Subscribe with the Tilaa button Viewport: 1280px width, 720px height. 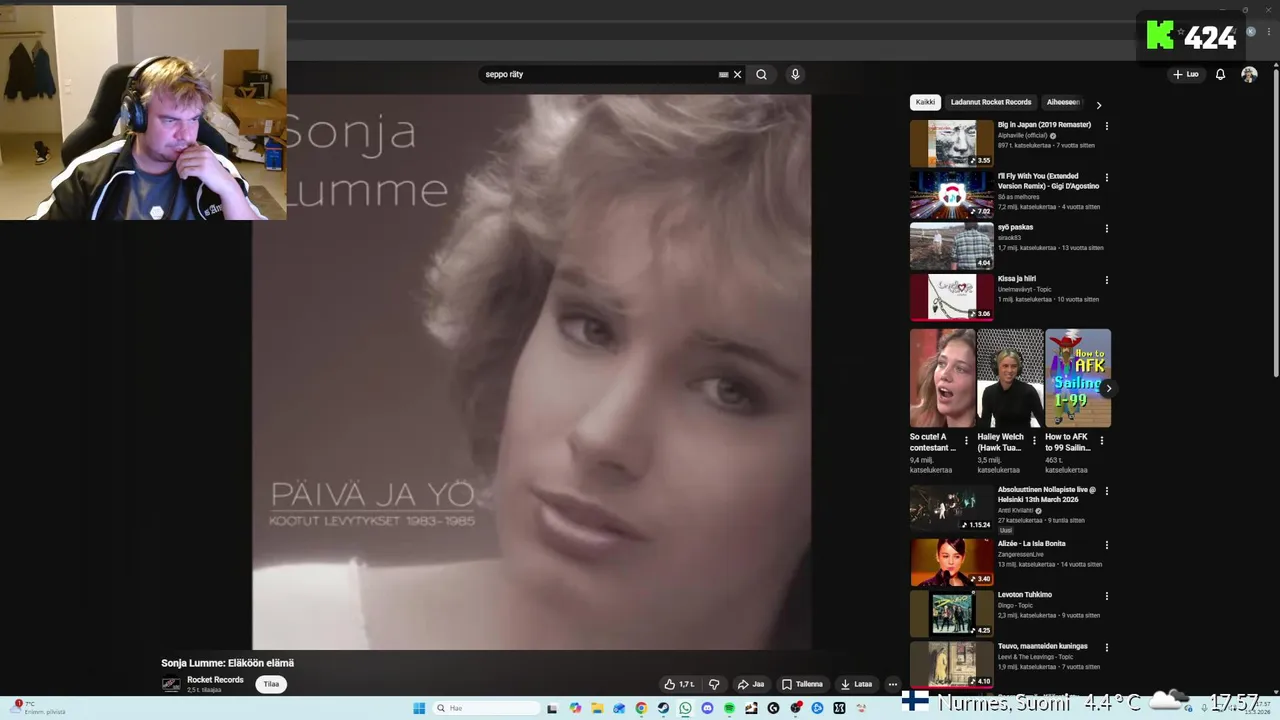coord(271,684)
